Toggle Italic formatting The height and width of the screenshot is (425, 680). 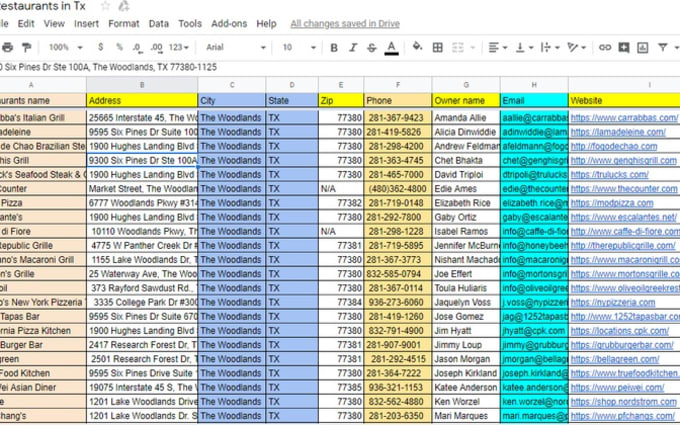pyautogui.click(x=353, y=47)
